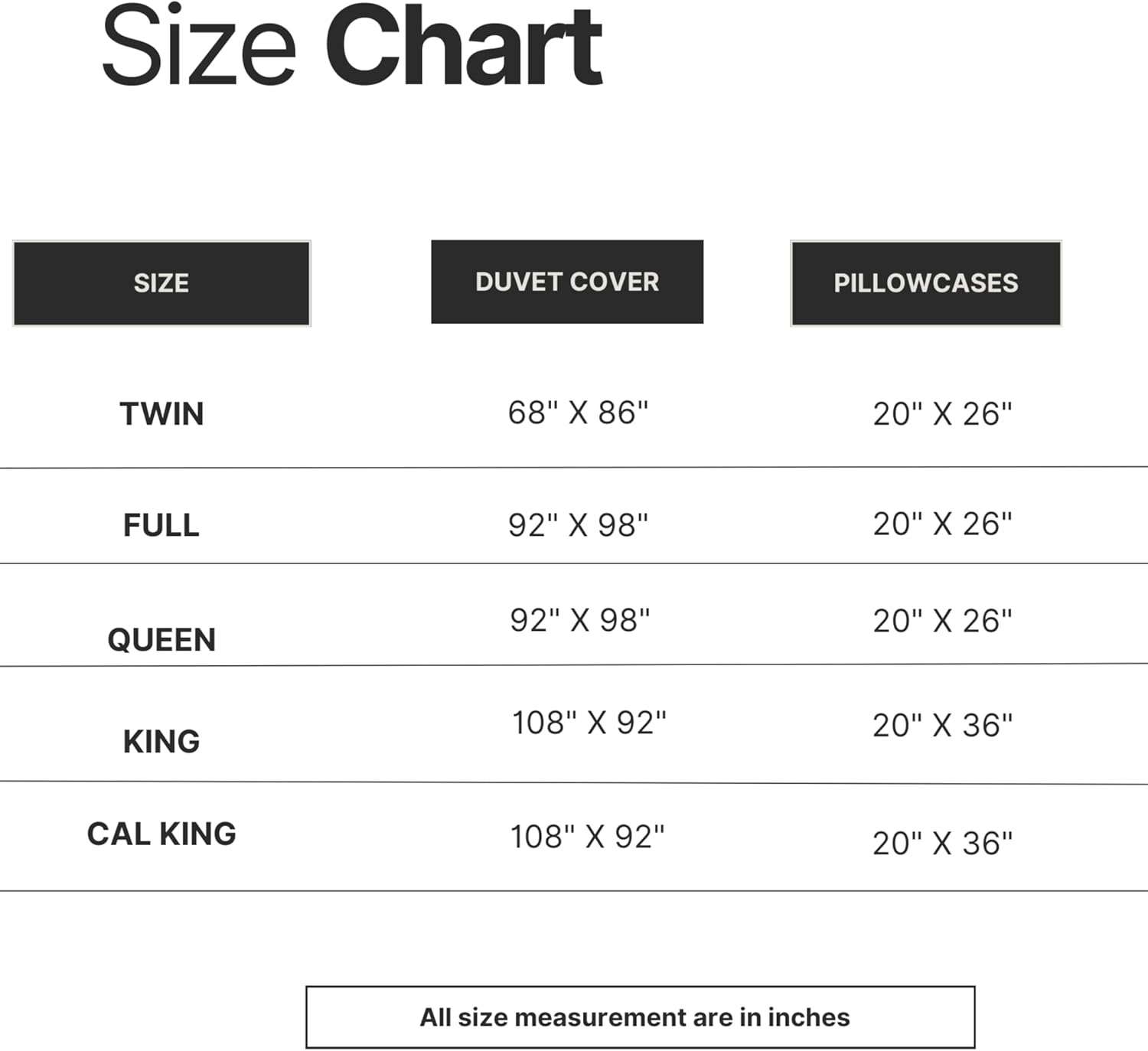
Task: Click the King pillowcase dimensions
Action: click(942, 725)
